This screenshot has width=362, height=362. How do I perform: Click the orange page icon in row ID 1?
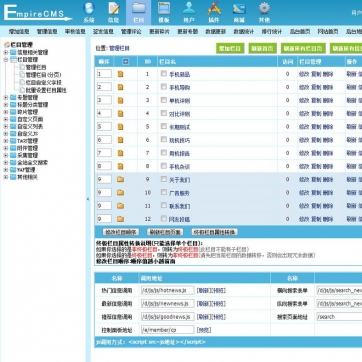pyautogui.click(x=120, y=74)
